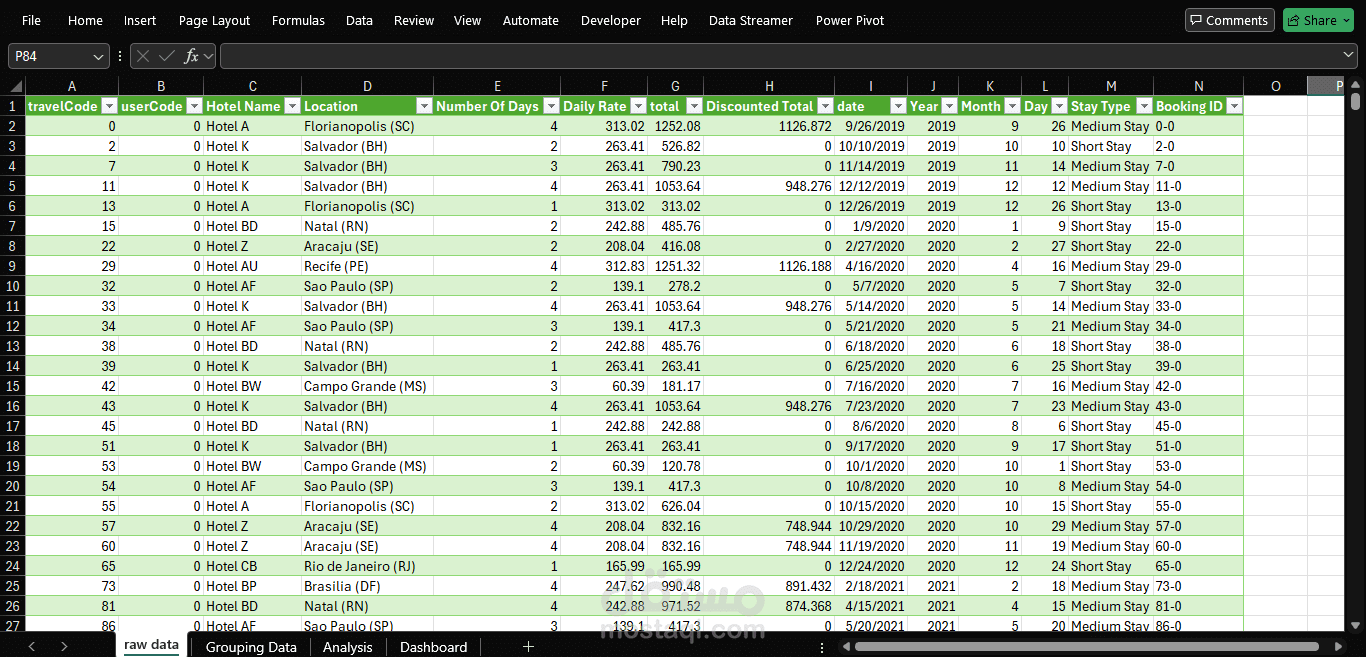Expand the Name Box dropdown arrow

(98, 57)
